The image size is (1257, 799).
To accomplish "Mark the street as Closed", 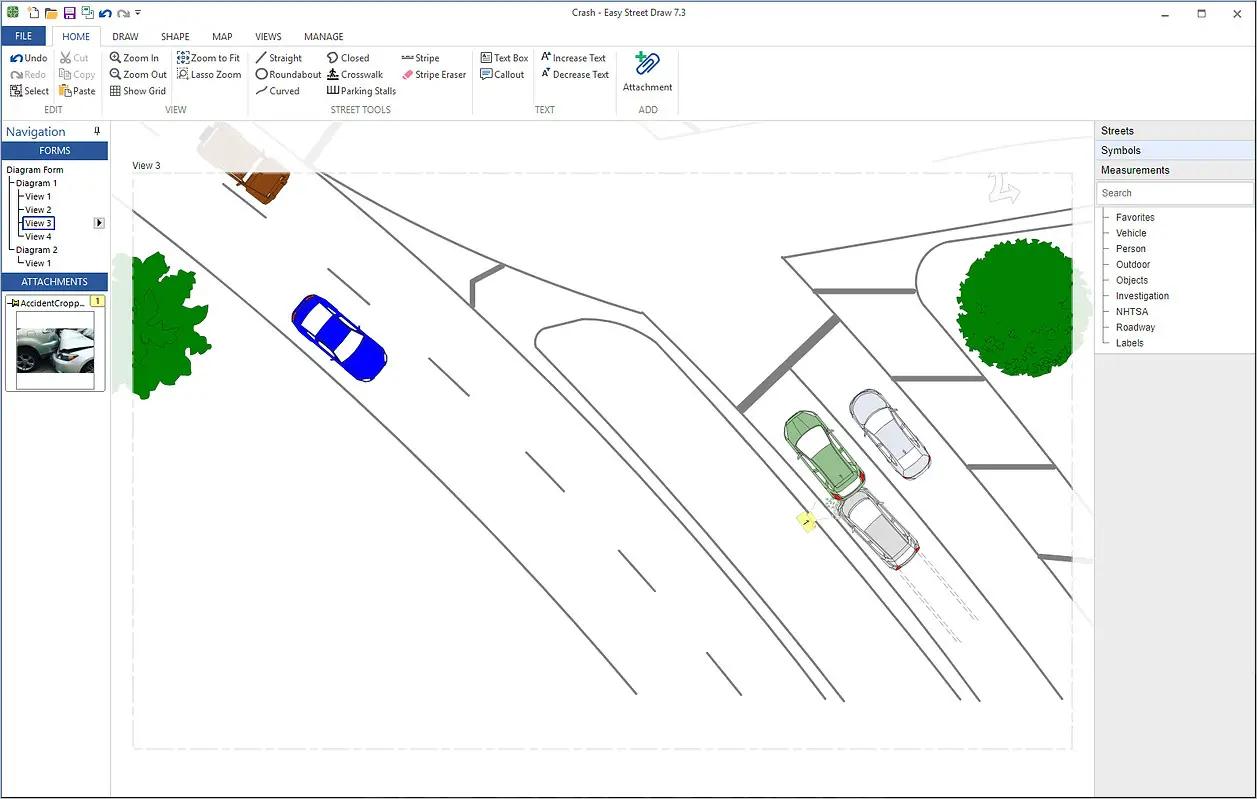I will pyautogui.click(x=348, y=58).
